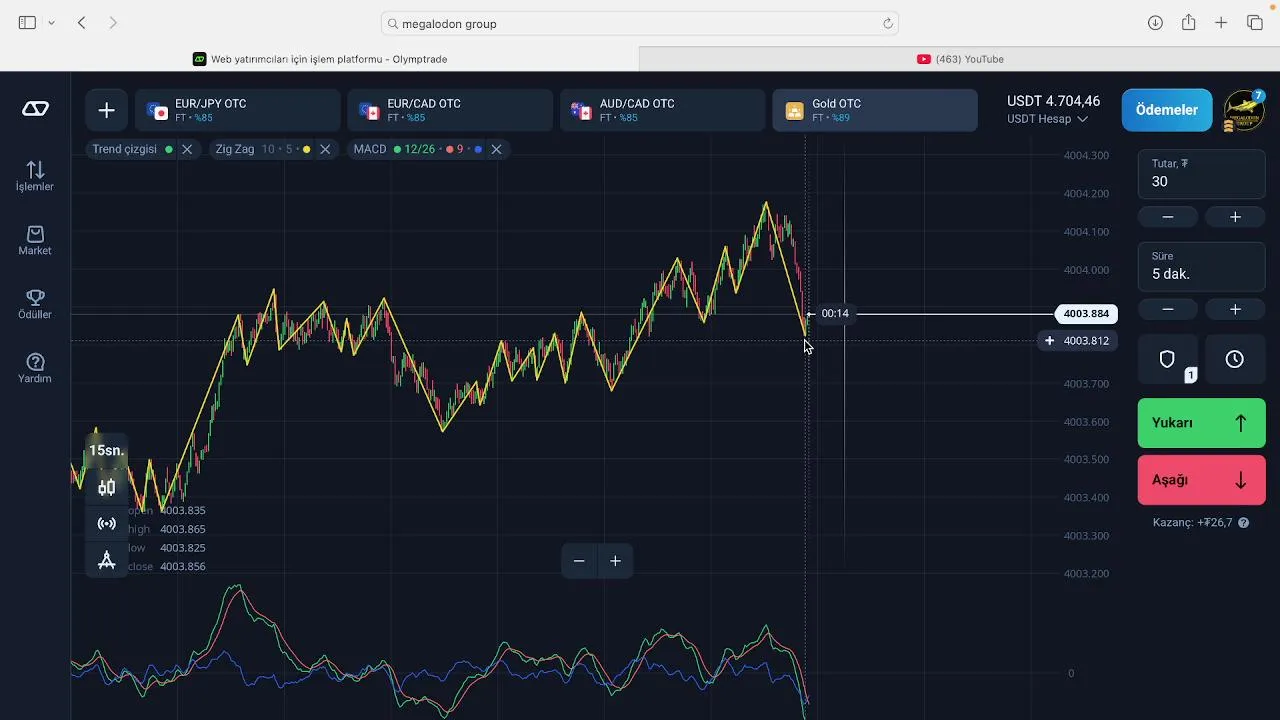This screenshot has height=720, width=1280.
Task: Place a Yukarı up trade
Action: point(1201,423)
